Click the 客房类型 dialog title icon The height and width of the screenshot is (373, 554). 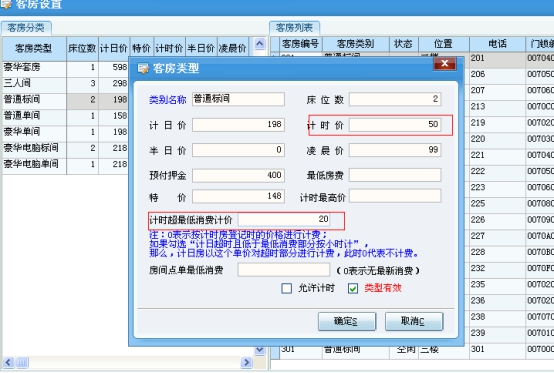point(143,68)
